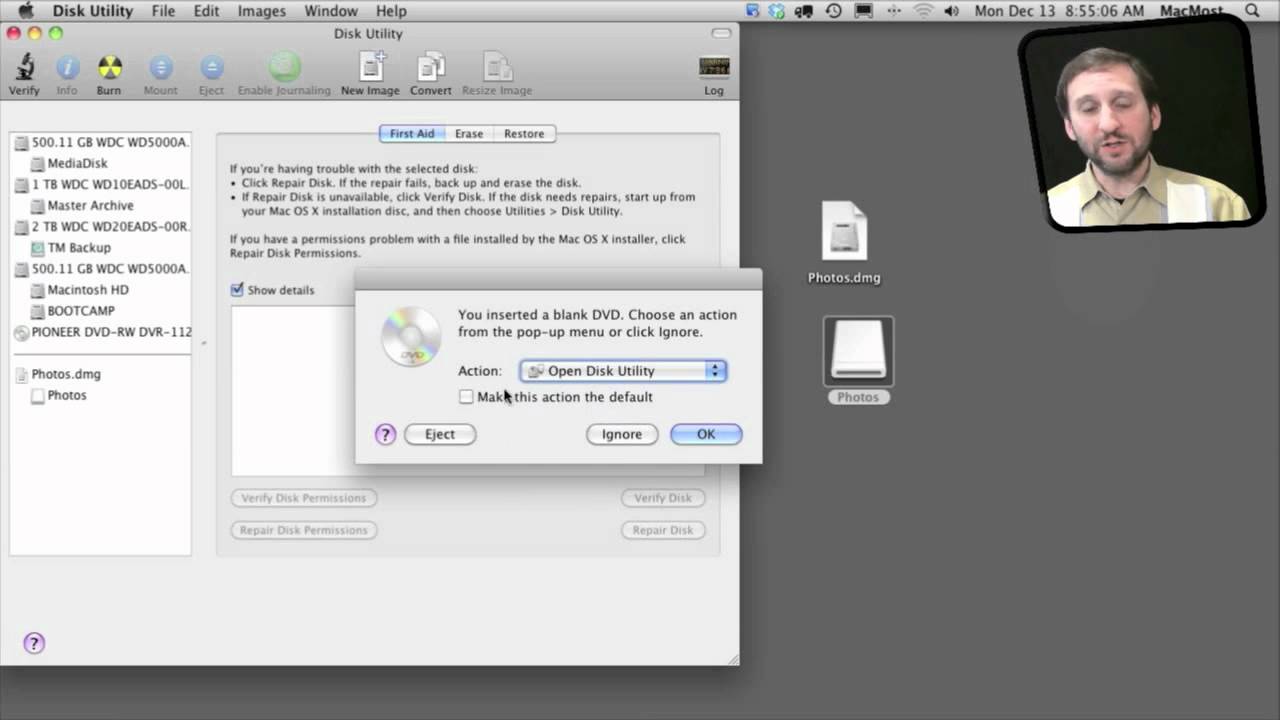Click the toolbar toggle pill in title bar
Screen dimensions: 1280x720
tap(722, 33)
